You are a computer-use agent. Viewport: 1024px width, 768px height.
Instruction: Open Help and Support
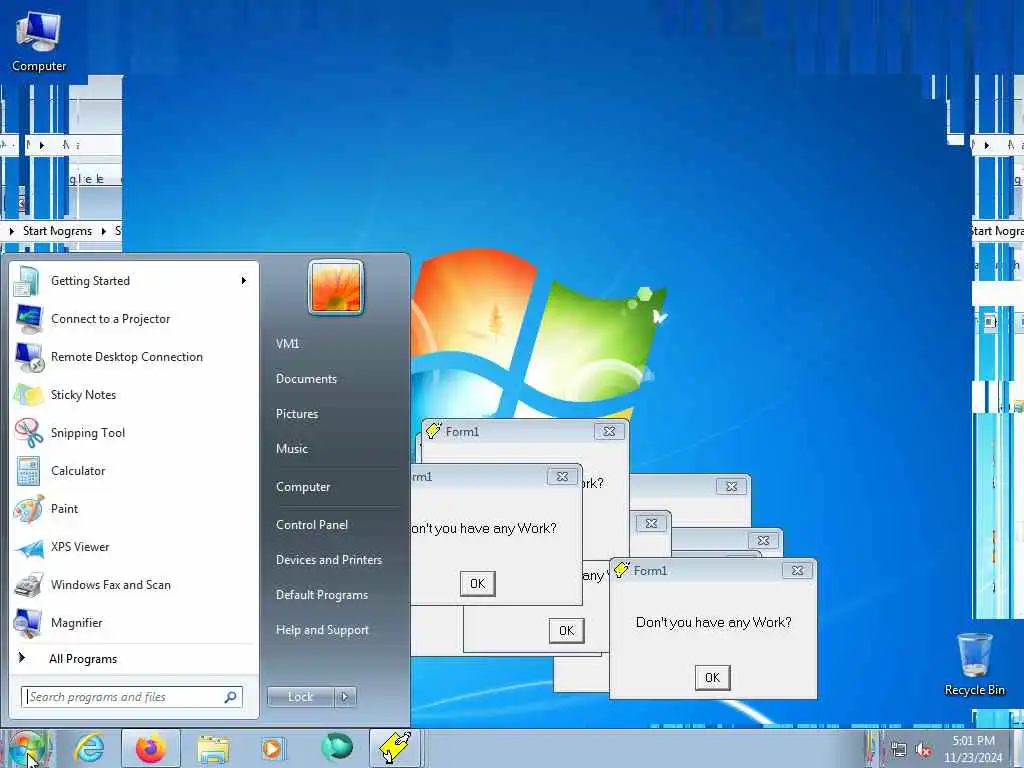[x=323, y=630]
